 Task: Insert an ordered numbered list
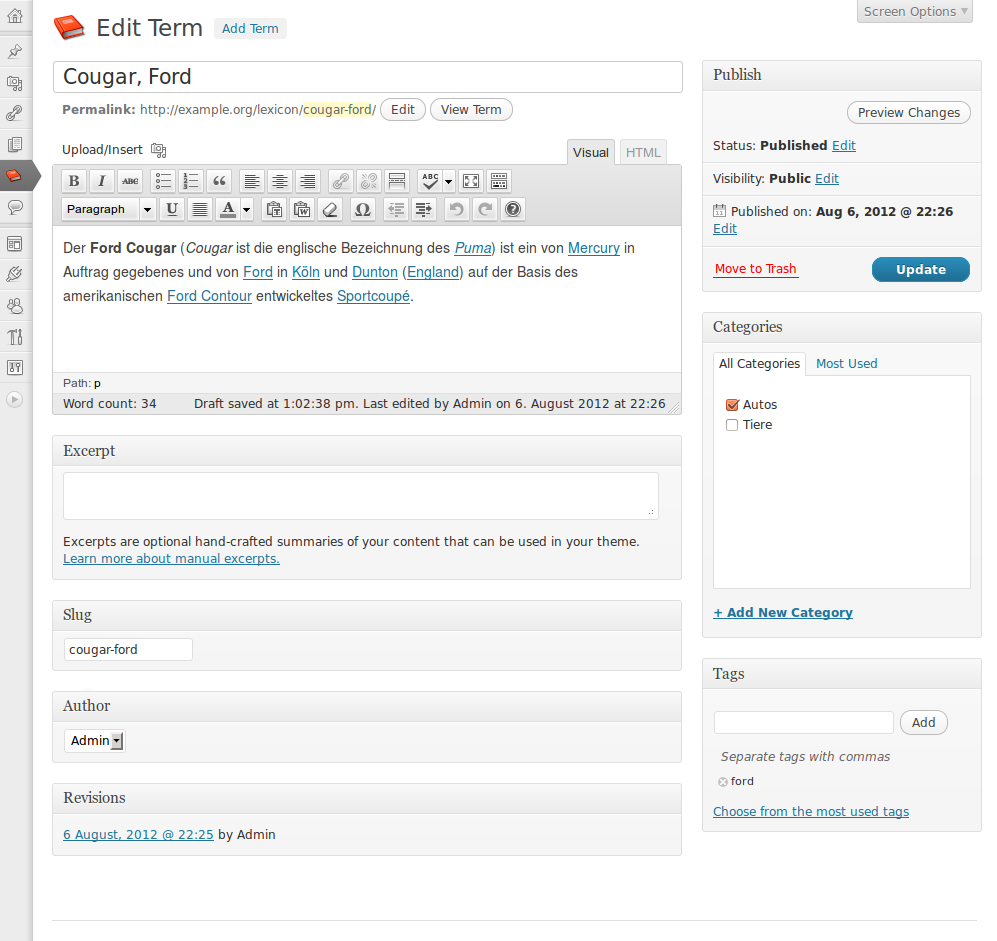pyautogui.click(x=191, y=181)
